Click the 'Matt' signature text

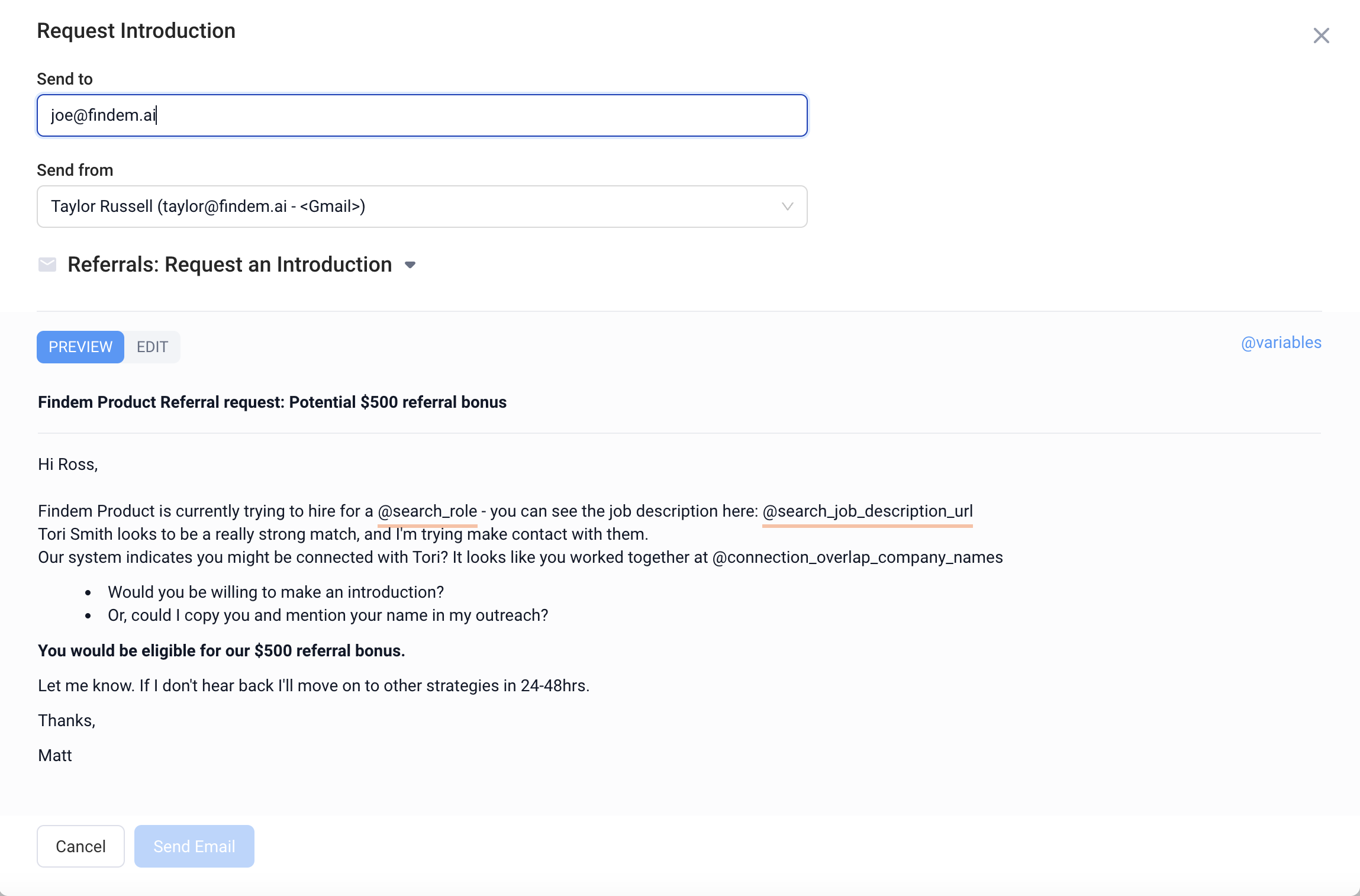click(55, 756)
